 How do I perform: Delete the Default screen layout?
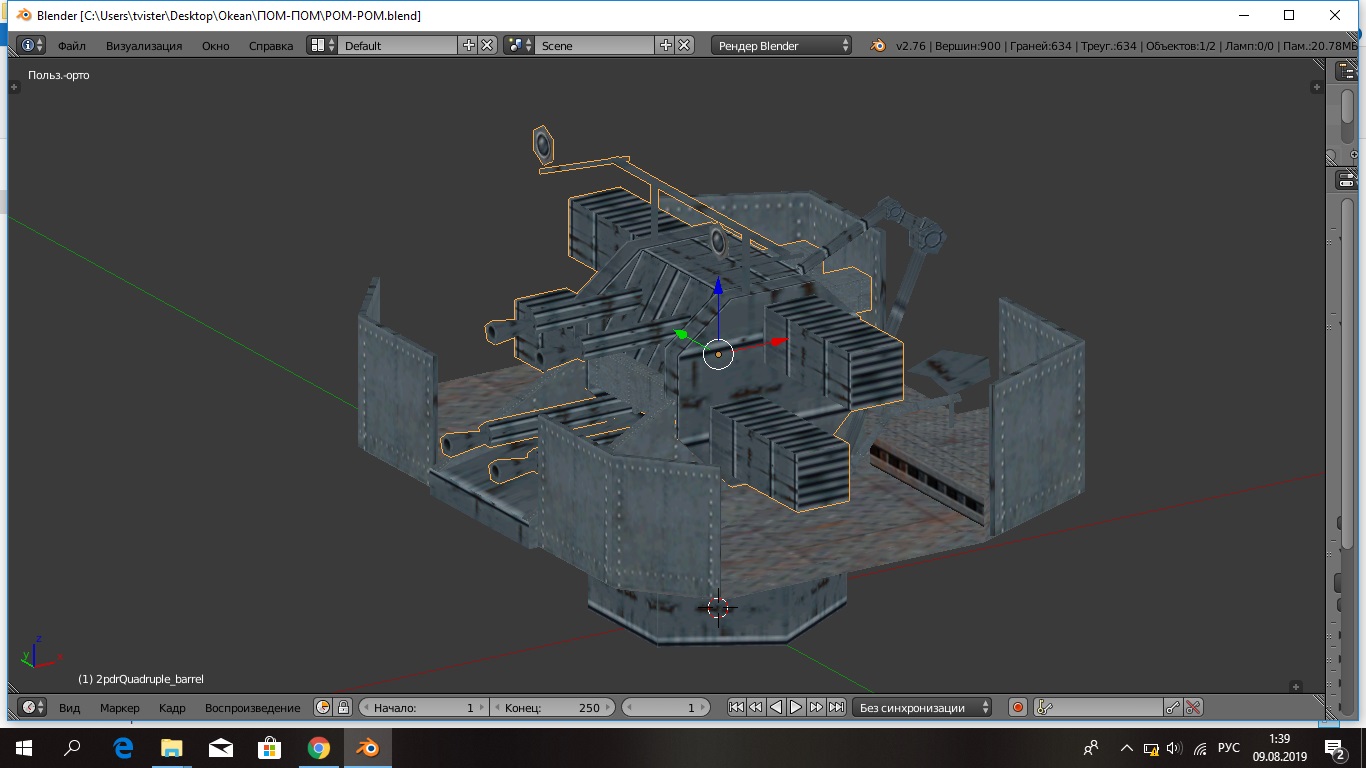487,45
